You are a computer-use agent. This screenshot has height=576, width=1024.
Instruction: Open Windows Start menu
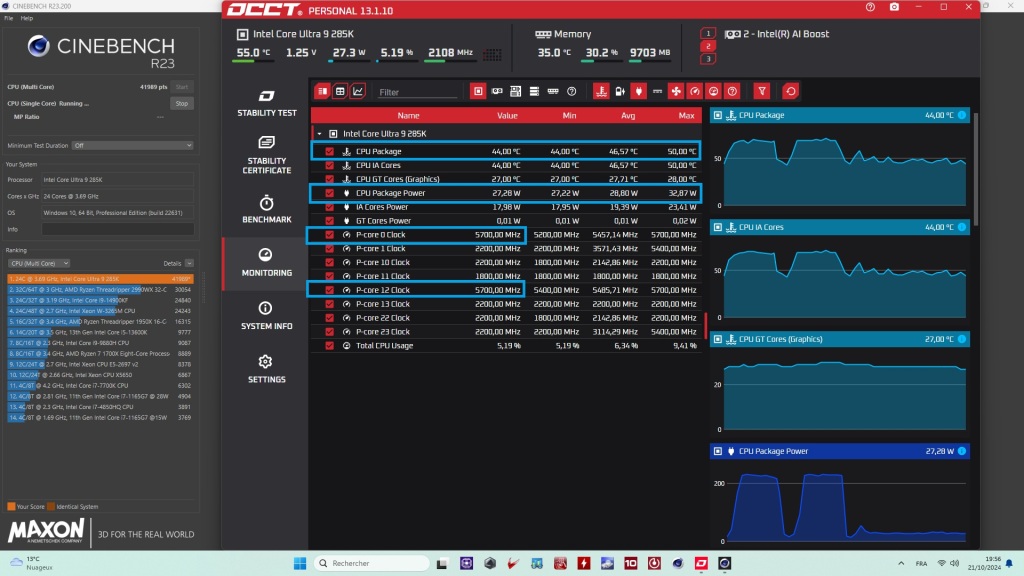pos(300,564)
